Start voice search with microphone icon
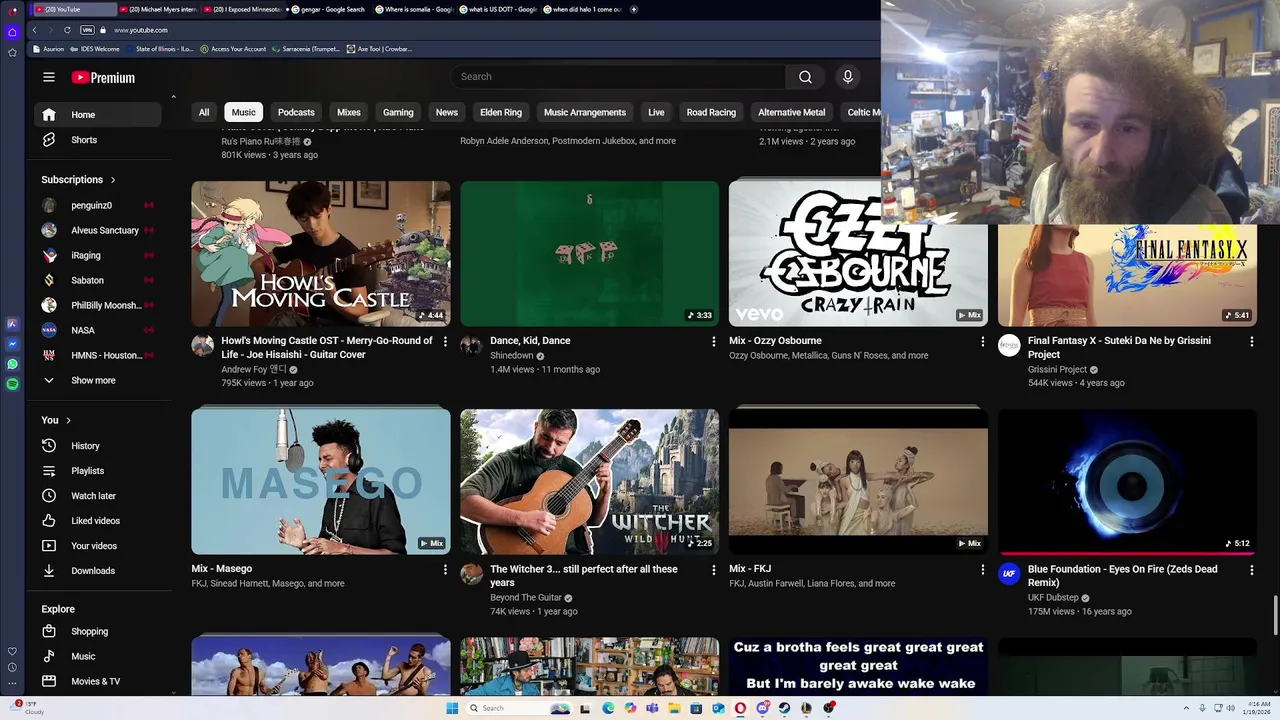Image resolution: width=1280 pixels, height=720 pixels. coord(848,77)
